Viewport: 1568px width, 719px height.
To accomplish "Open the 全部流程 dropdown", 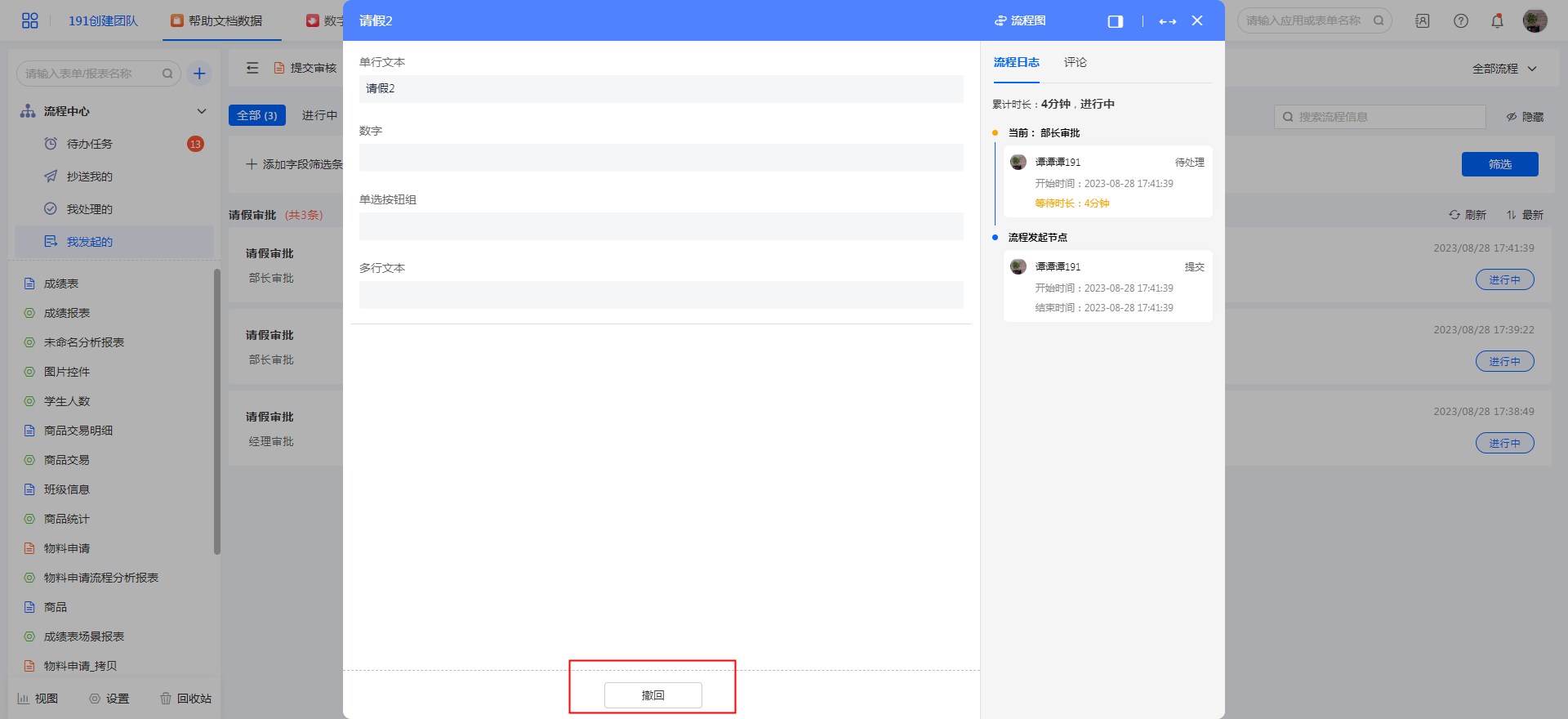I will click(1504, 69).
